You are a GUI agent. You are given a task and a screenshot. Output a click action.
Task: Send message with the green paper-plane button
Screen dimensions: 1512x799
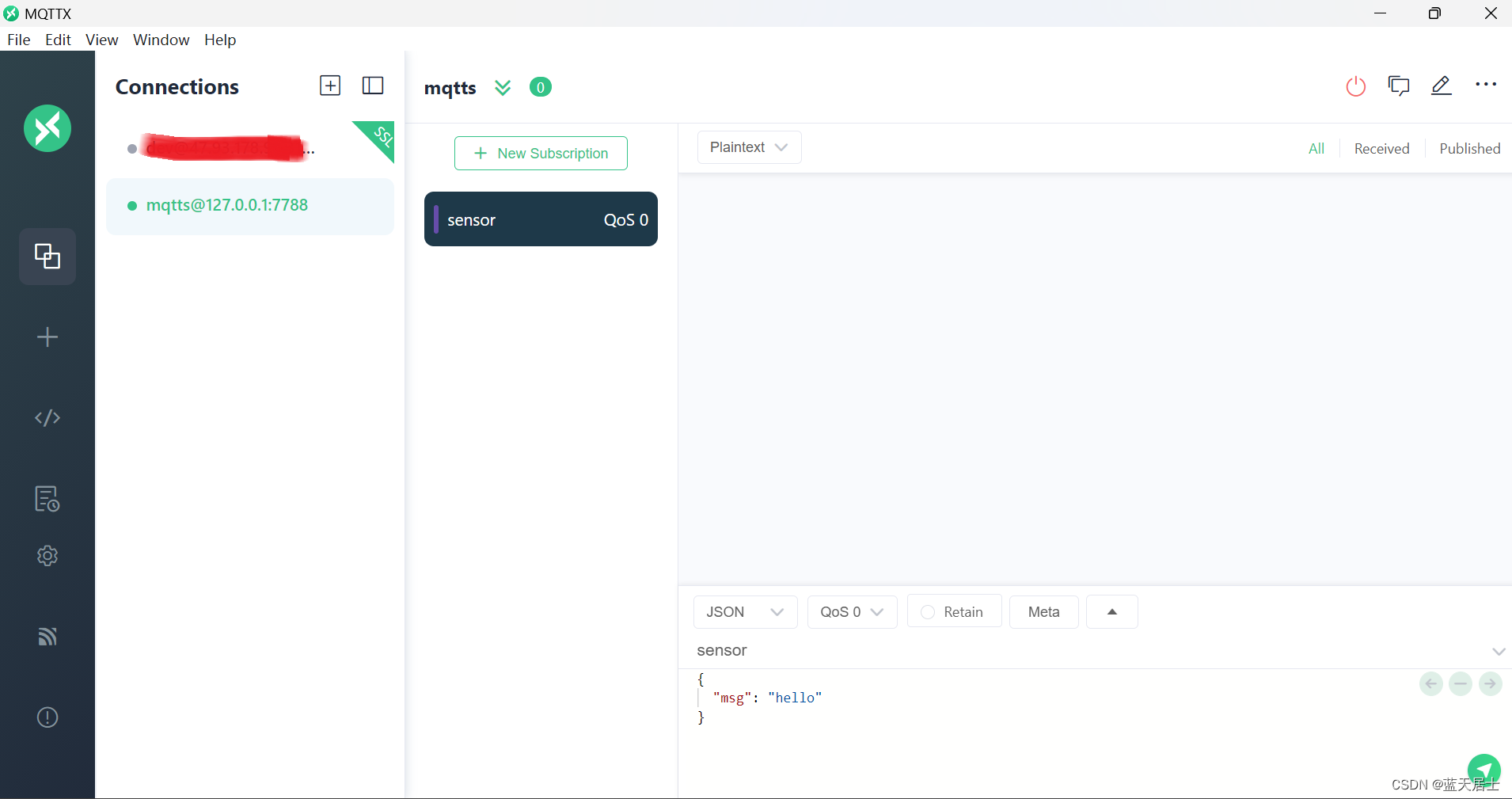[1484, 770]
